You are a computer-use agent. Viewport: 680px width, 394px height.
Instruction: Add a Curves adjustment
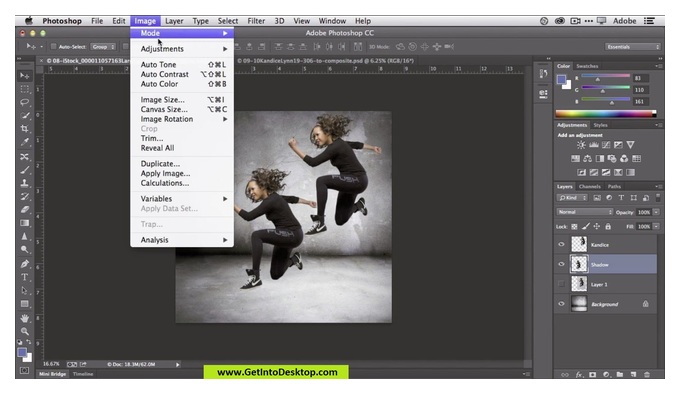606,145
